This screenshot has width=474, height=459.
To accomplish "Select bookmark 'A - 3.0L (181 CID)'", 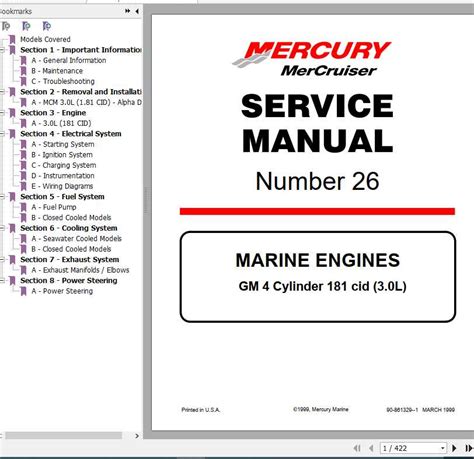I will tap(61, 123).
